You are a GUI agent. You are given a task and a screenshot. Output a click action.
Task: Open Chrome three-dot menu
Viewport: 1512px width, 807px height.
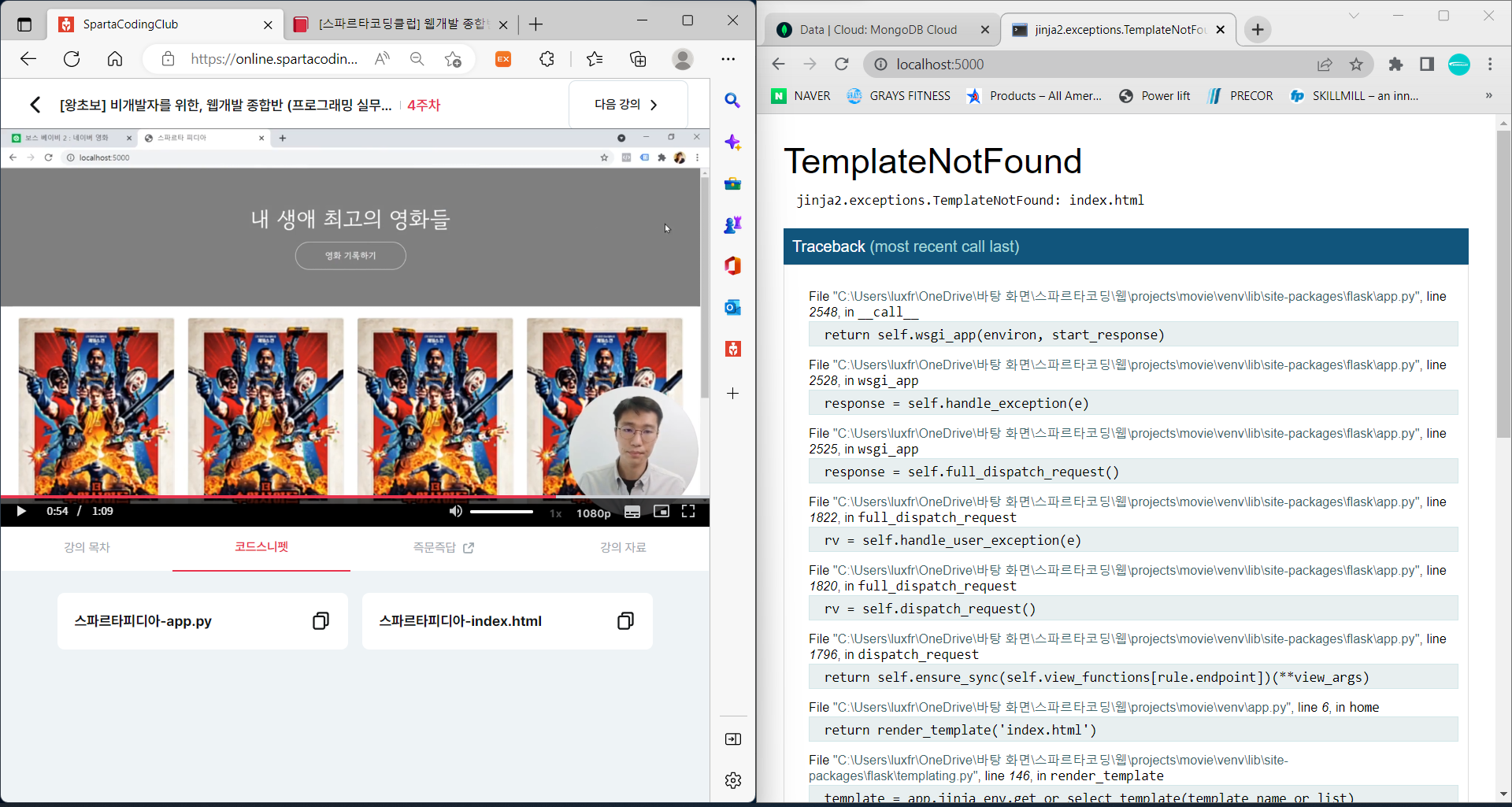pyautogui.click(x=1490, y=65)
